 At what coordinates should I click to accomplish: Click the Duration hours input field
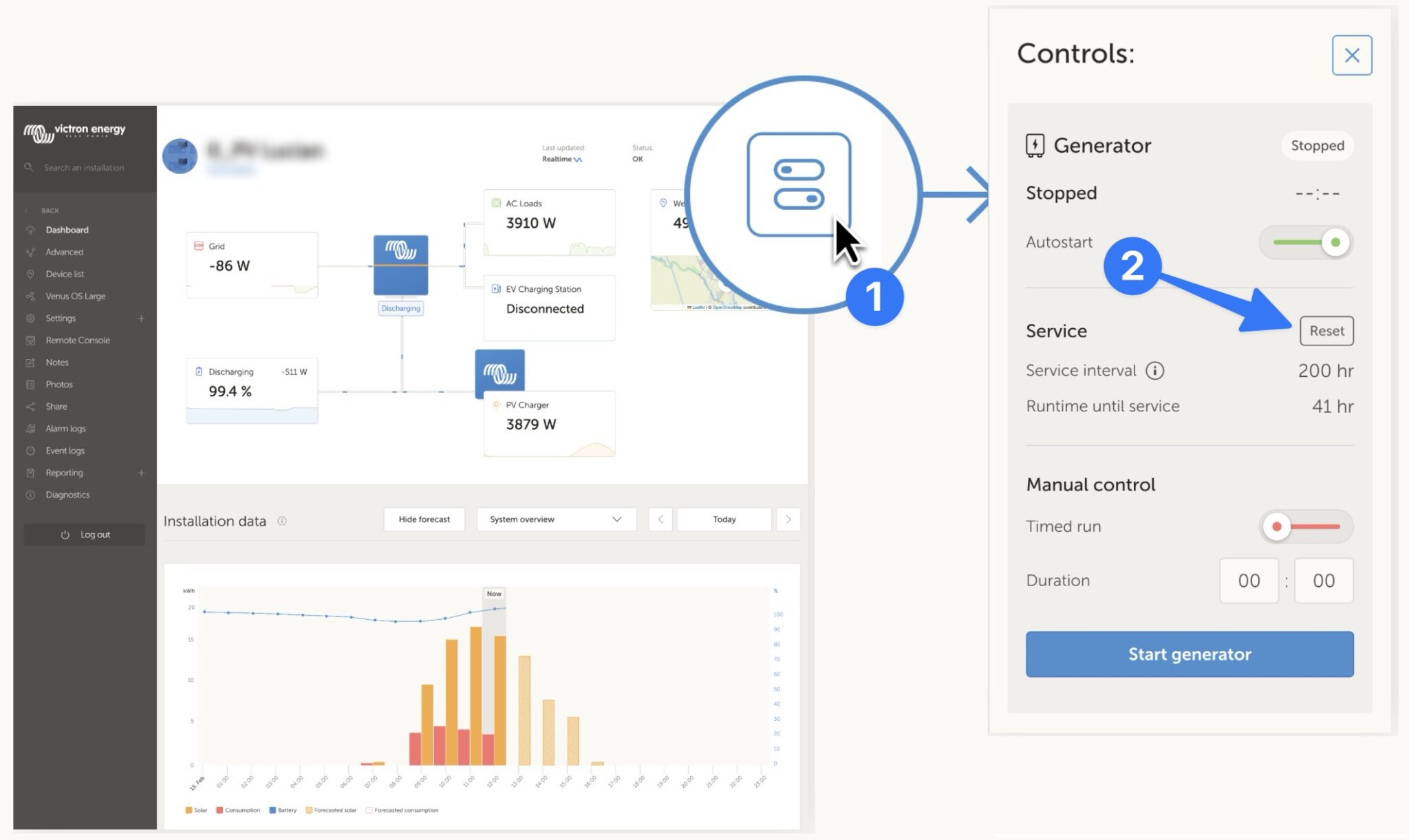1248,581
